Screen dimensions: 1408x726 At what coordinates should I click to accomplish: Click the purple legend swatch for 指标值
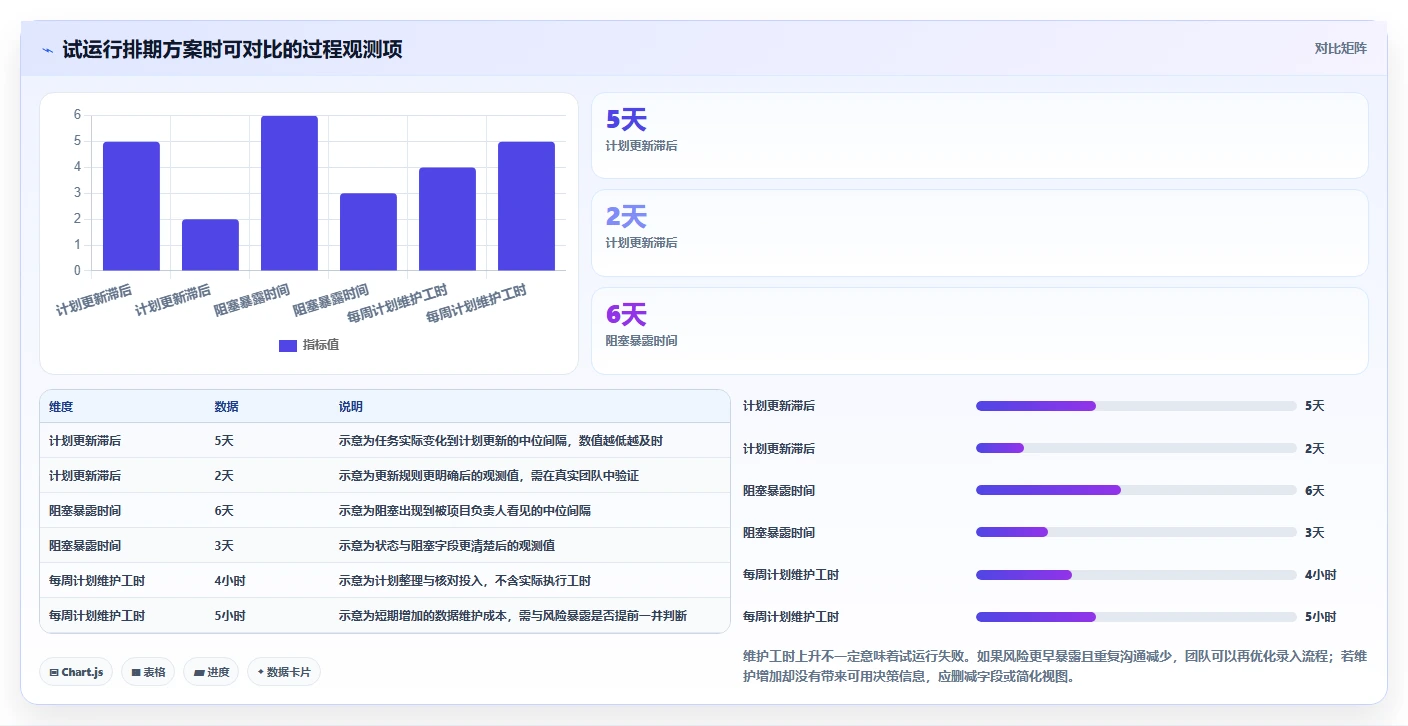288,345
